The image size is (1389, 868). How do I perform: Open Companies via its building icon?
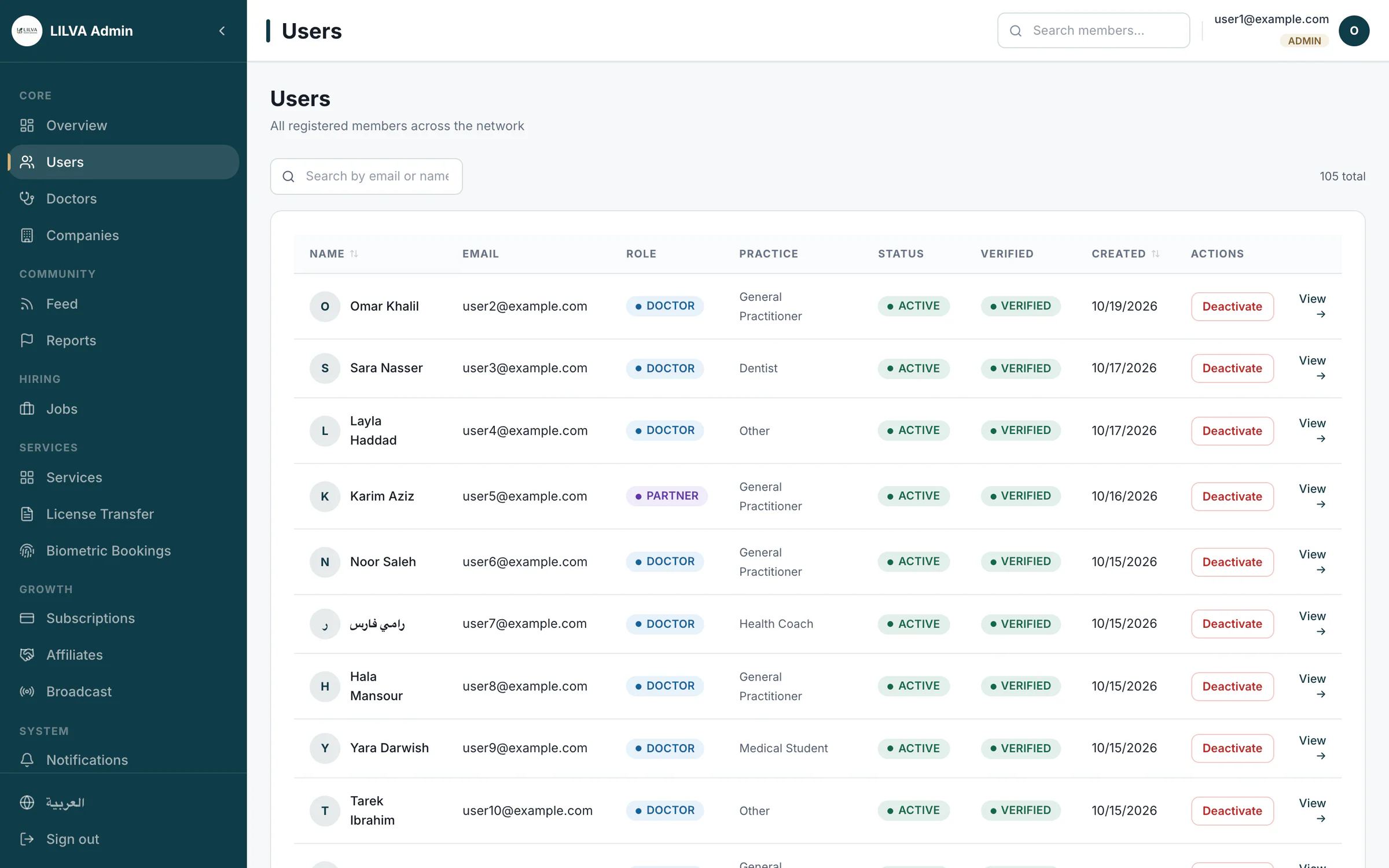click(27, 236)
